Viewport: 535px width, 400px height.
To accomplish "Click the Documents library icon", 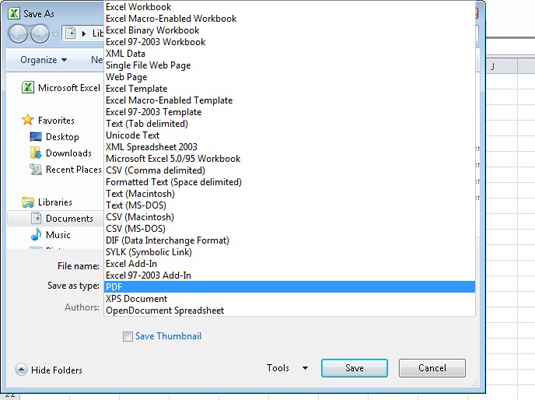I will click(36, 218).
